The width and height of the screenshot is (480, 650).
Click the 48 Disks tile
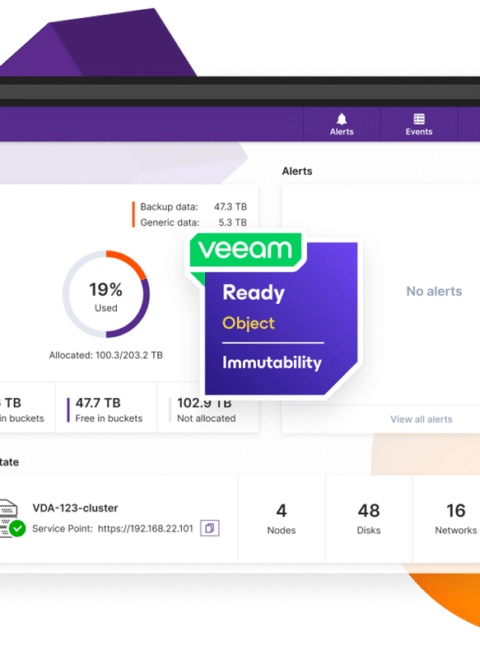click(x=368, y=519)
